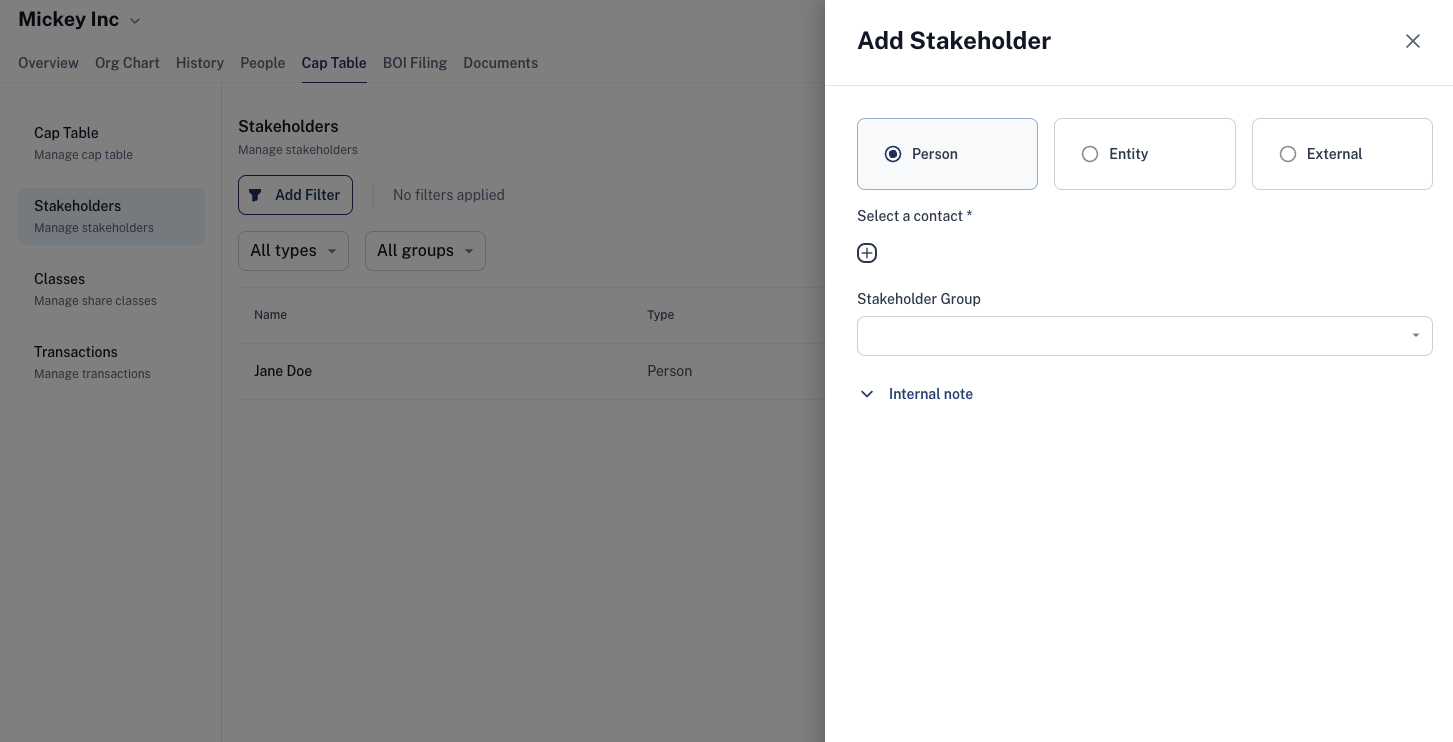
Task: Switch to the Org Chart tab
Action: click(x=127, y=63)
